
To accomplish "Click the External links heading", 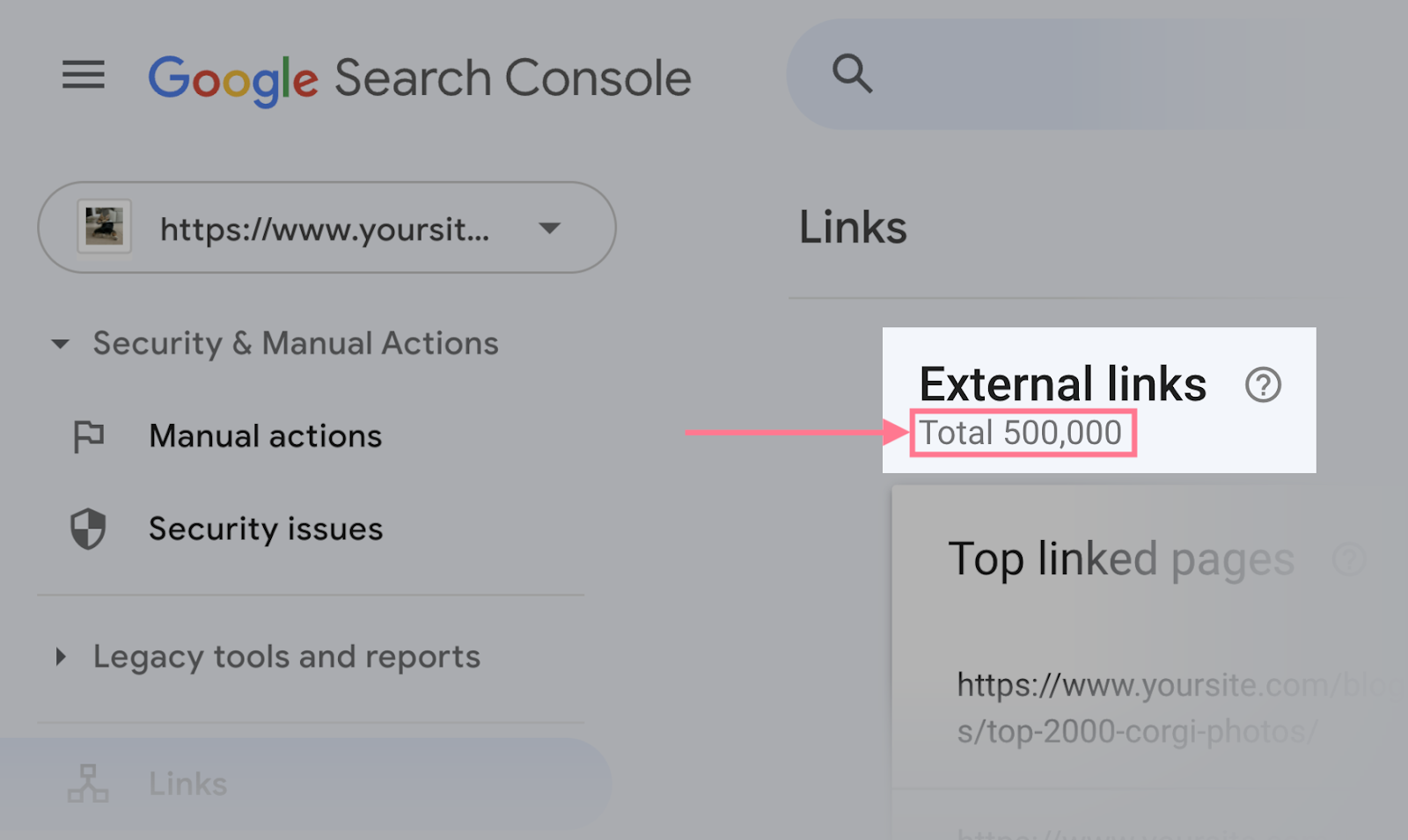I will 1062,384.
